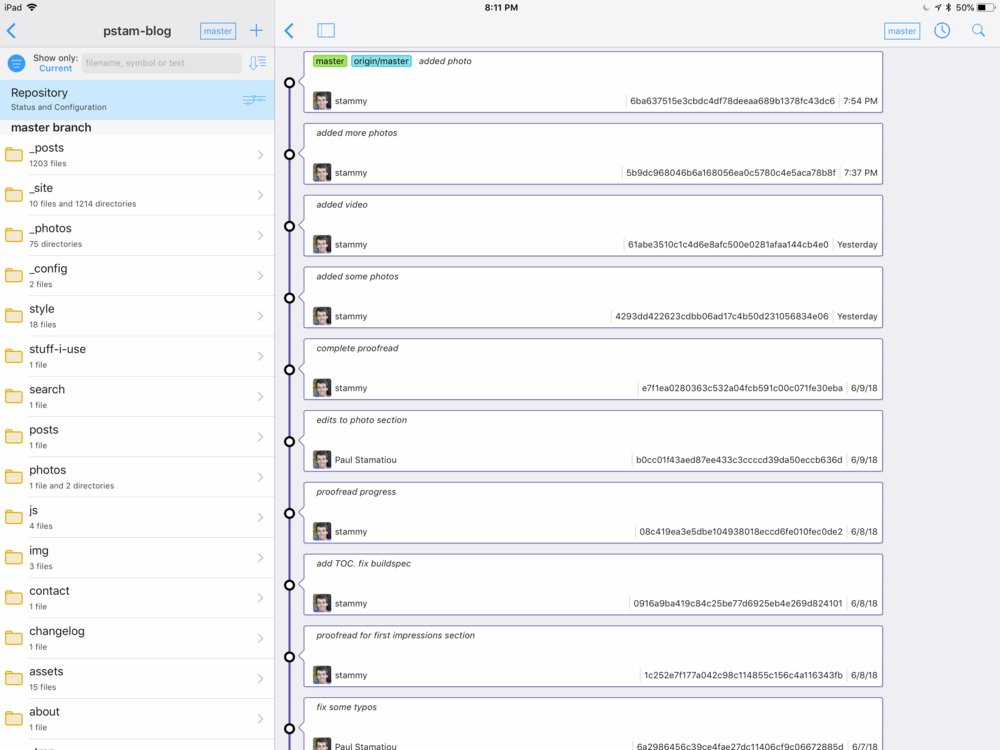Image resolution: width=1000 pixels, height=750 pixels.
Task: Tap the sort order icon next to the search field
Action: pos(257,63)
